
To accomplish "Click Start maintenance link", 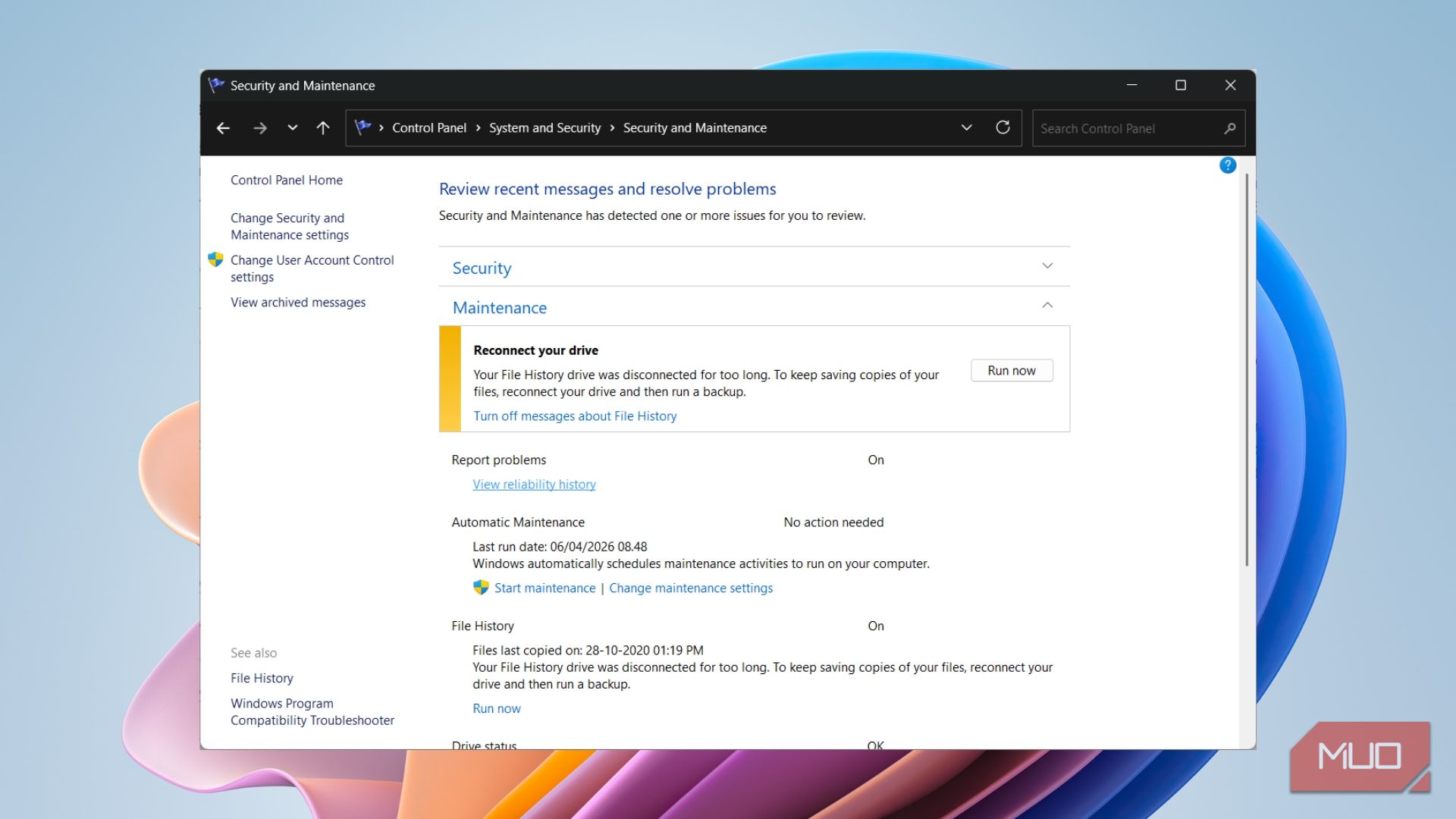I will pyautogui.click(x=544, y=588).
